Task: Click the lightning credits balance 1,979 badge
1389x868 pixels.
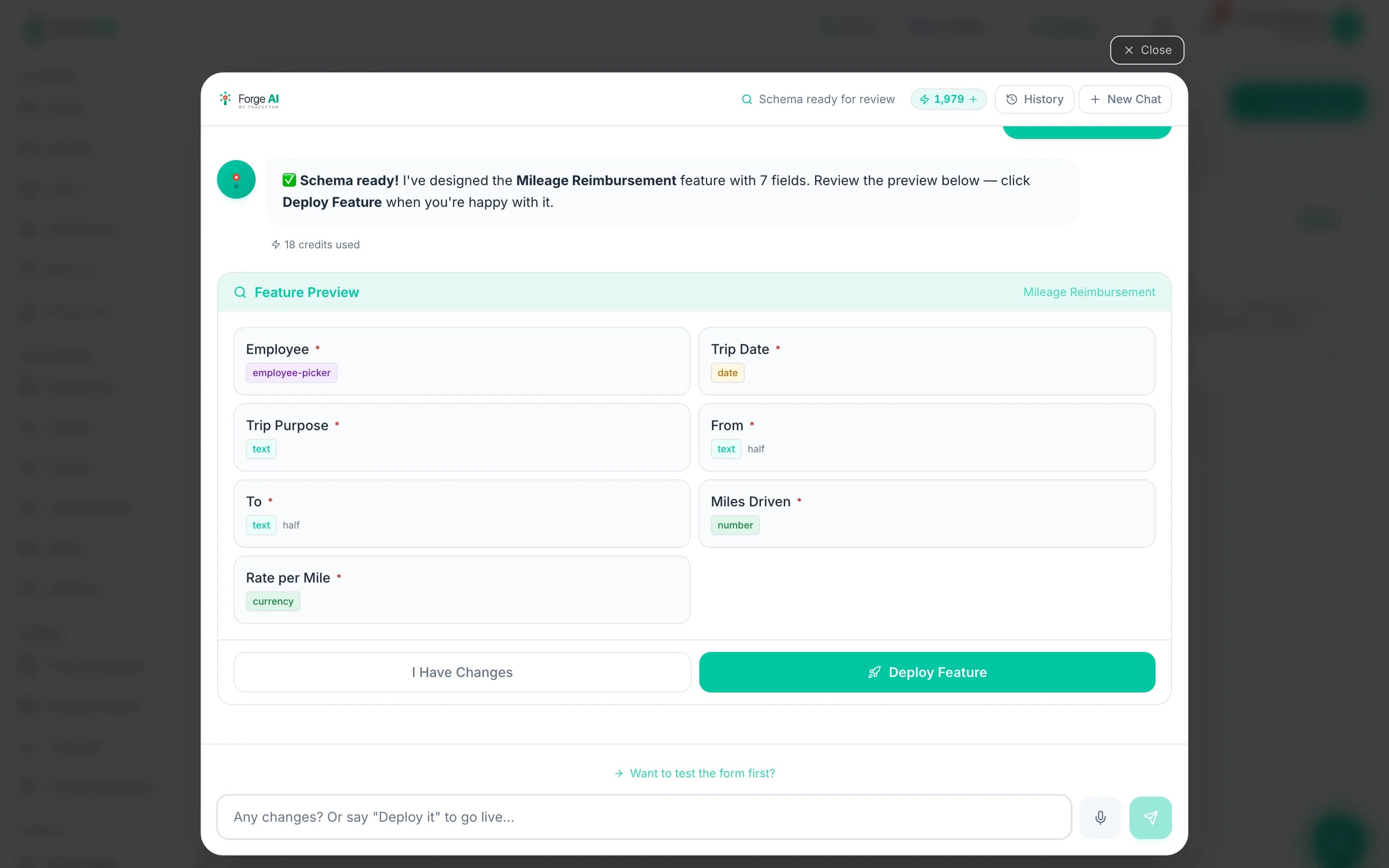Action: (x=948, y=99)
